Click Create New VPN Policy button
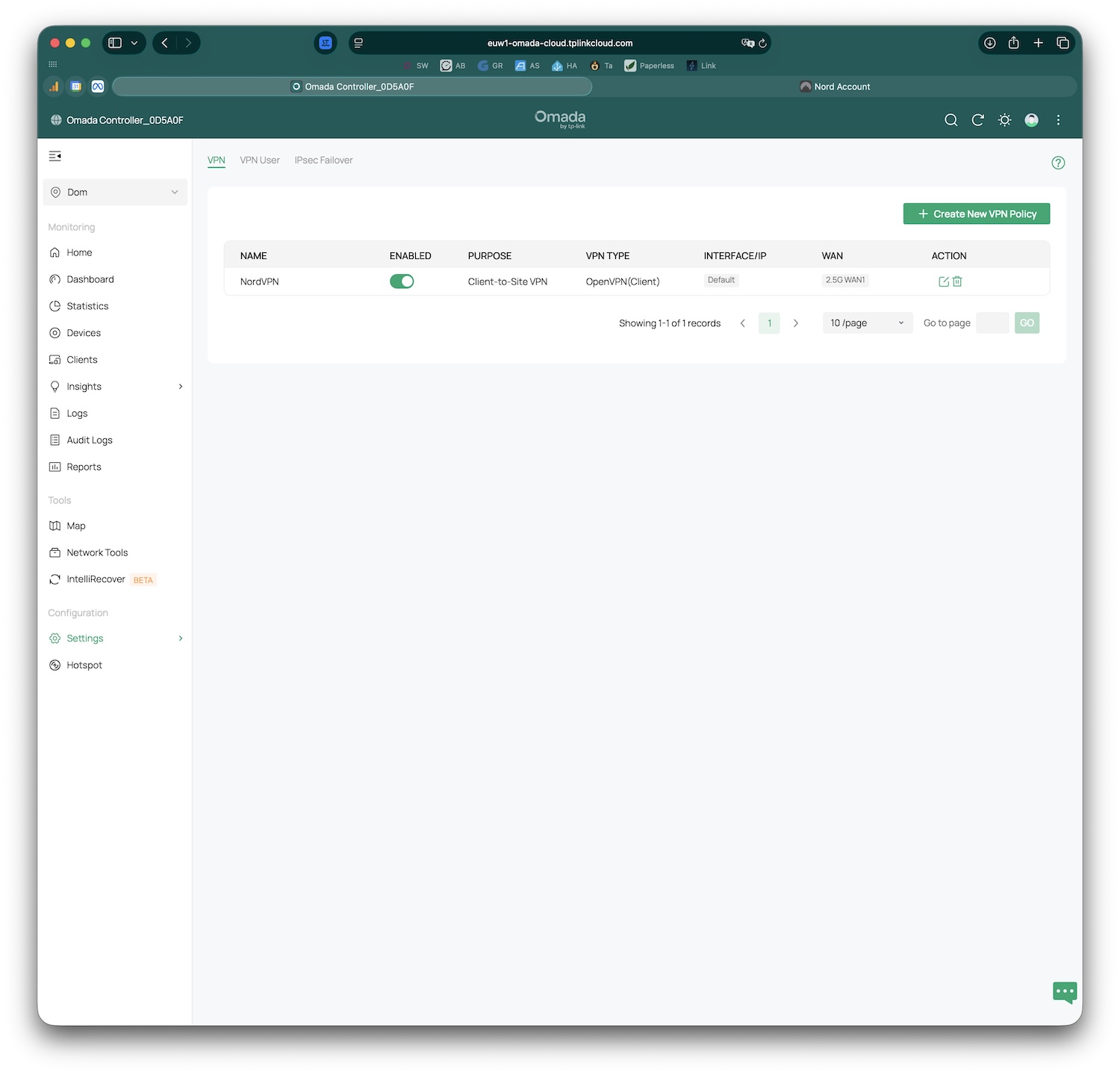The image size is (1120, 1075). pos(976,214)
